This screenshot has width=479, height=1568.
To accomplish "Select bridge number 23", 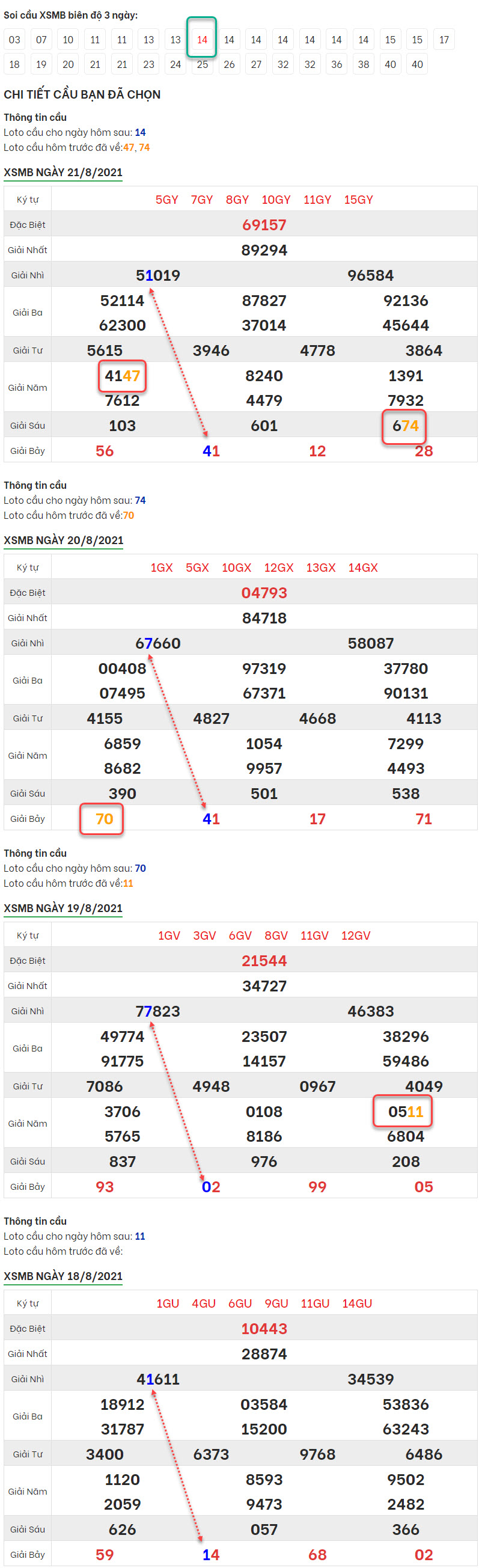I will click(148, 64).
